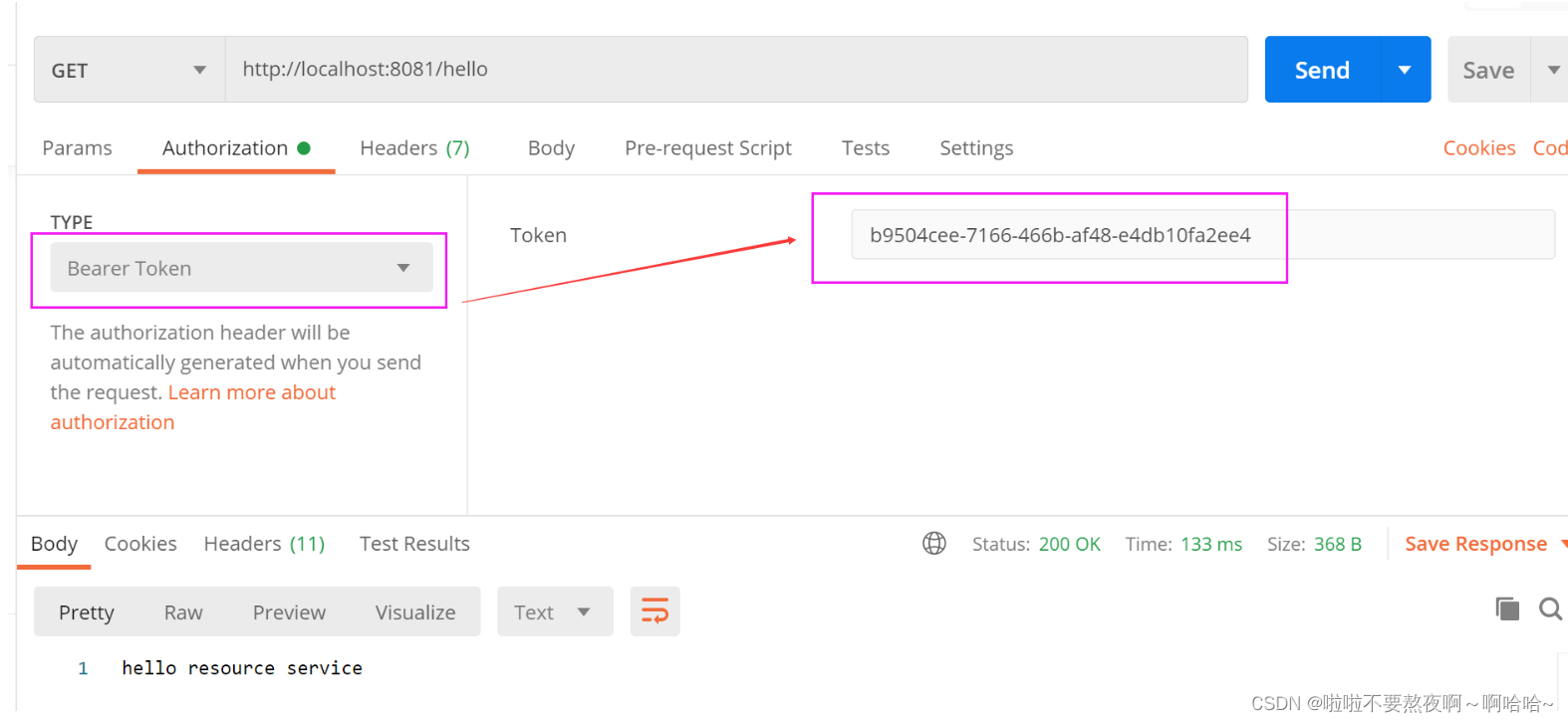
Task: Select the Raw view mode
Action: (183, 612)
